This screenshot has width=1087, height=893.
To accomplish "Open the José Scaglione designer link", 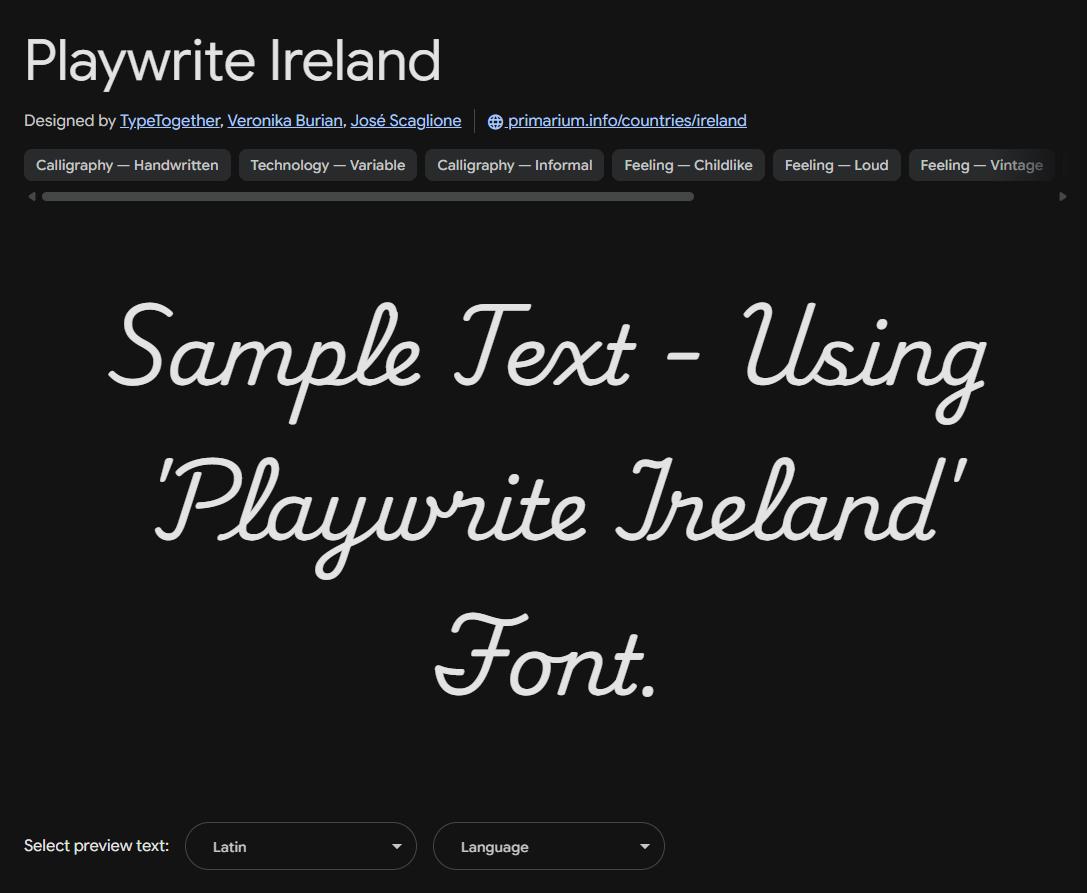I will [x=406, y=121].
